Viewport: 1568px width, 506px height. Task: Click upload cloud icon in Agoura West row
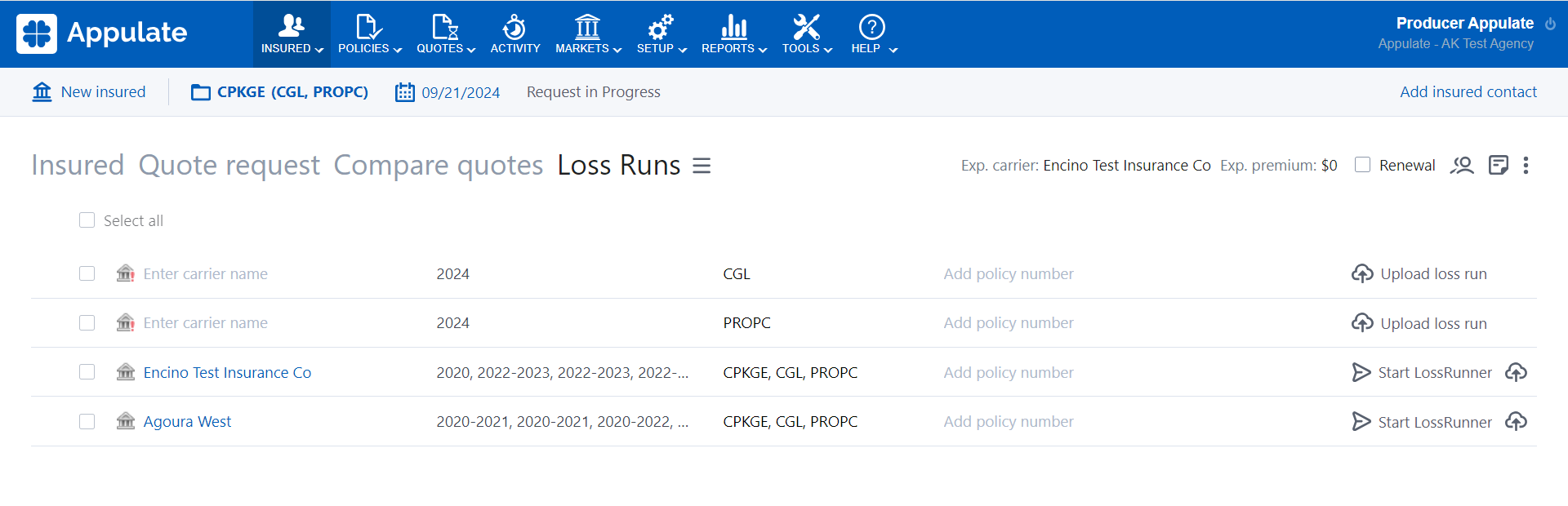1516,421
